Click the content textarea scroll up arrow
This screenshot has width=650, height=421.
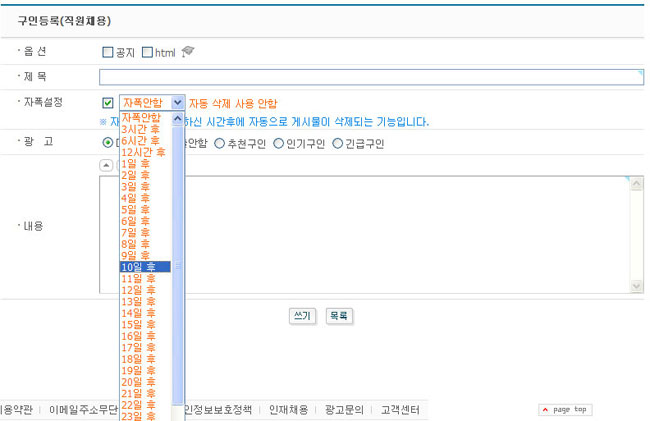[x=636, y=184]
